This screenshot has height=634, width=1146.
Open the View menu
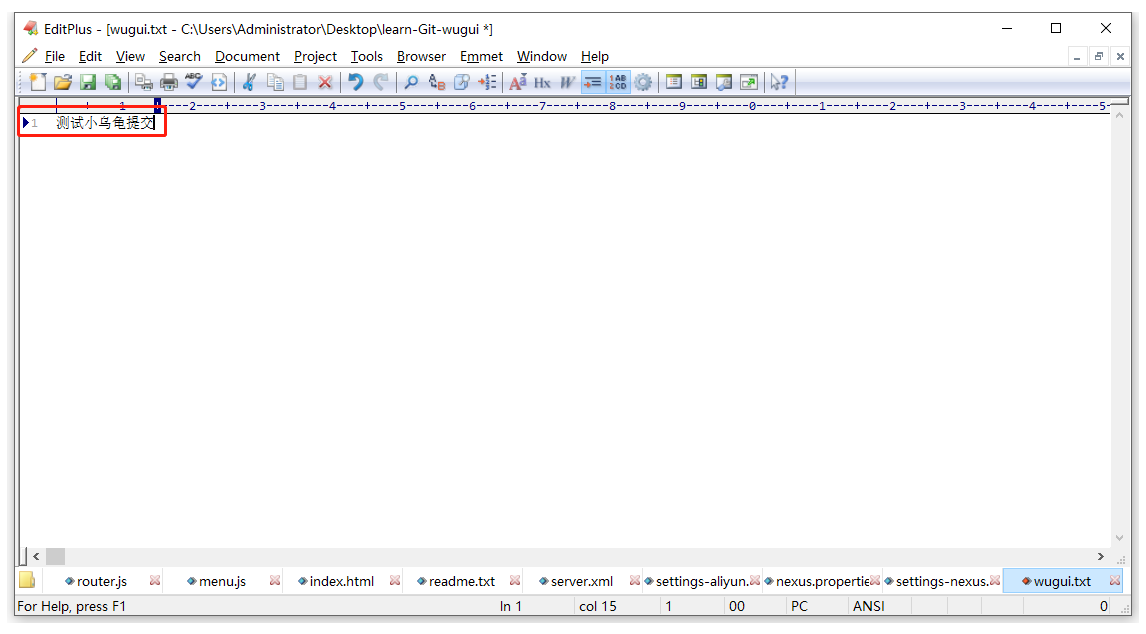130,56
